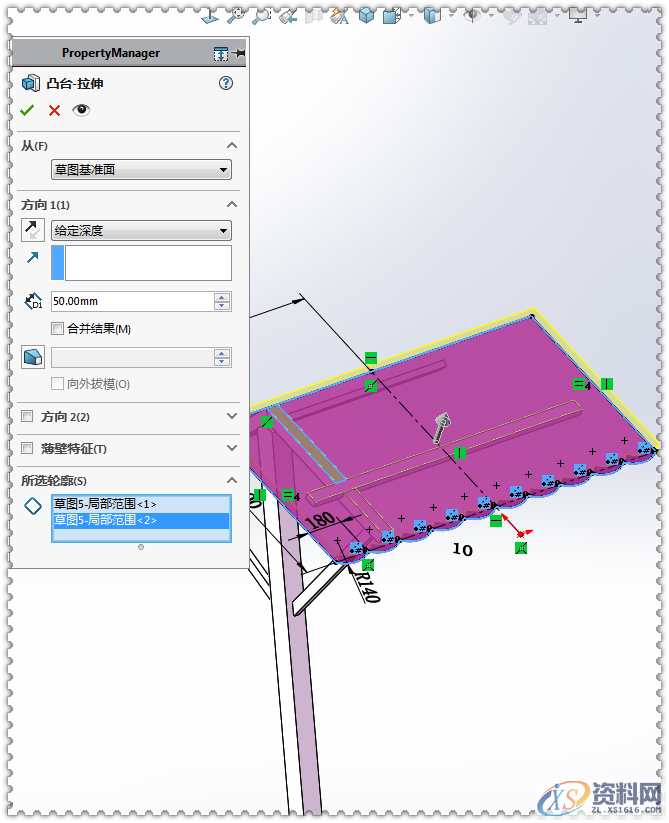Screen dimensions: 669x823
Task: Click the D1 depth icon
Action: pyautogui.click(x=33, y=301)
